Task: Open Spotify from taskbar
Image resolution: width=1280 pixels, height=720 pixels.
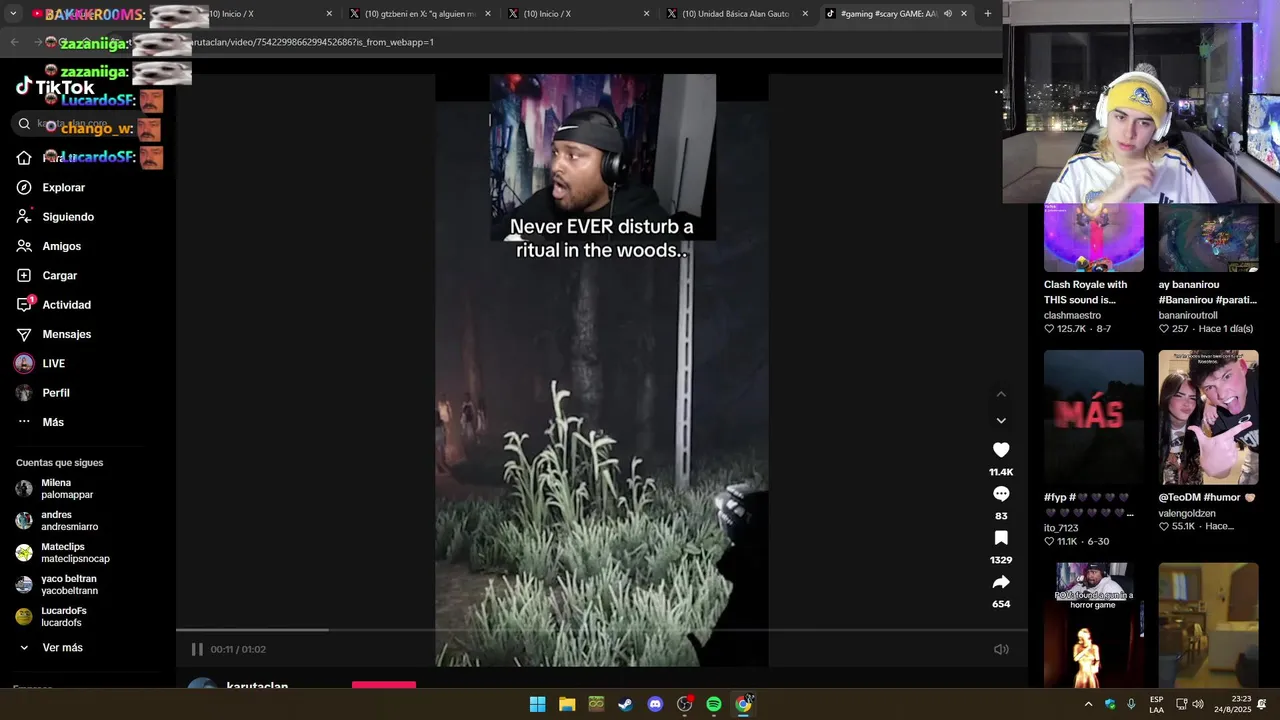Action: pyautogui.click(x=714, y=704)
